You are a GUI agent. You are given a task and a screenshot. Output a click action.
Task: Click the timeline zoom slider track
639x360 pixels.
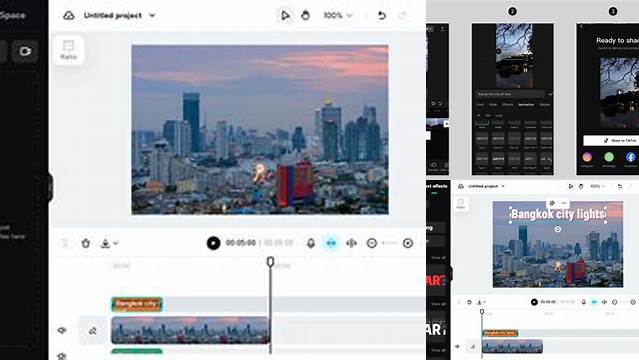390,243
